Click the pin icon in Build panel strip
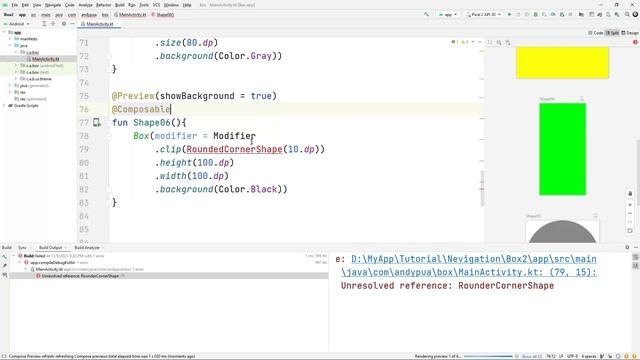 click(4, 266)
